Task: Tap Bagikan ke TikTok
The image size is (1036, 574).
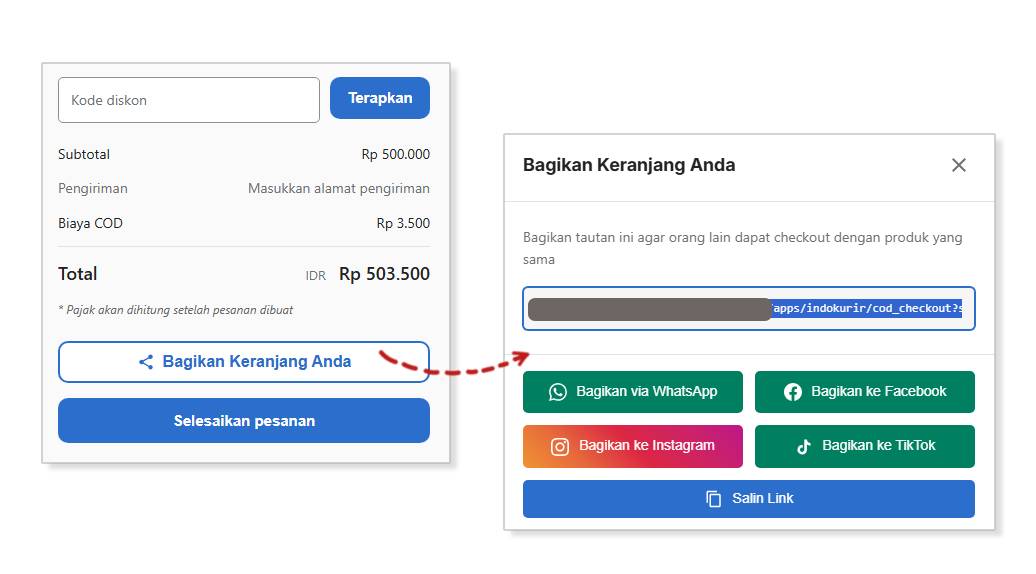Action: point(865,446)
